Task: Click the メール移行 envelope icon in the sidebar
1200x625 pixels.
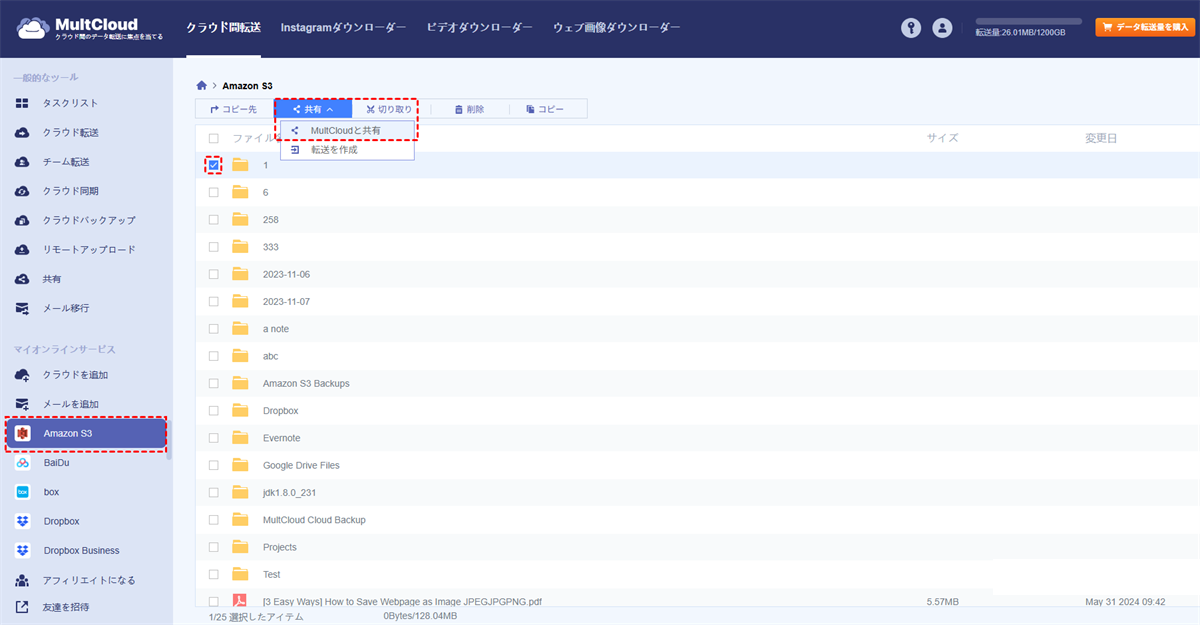Action: (22, 308)
